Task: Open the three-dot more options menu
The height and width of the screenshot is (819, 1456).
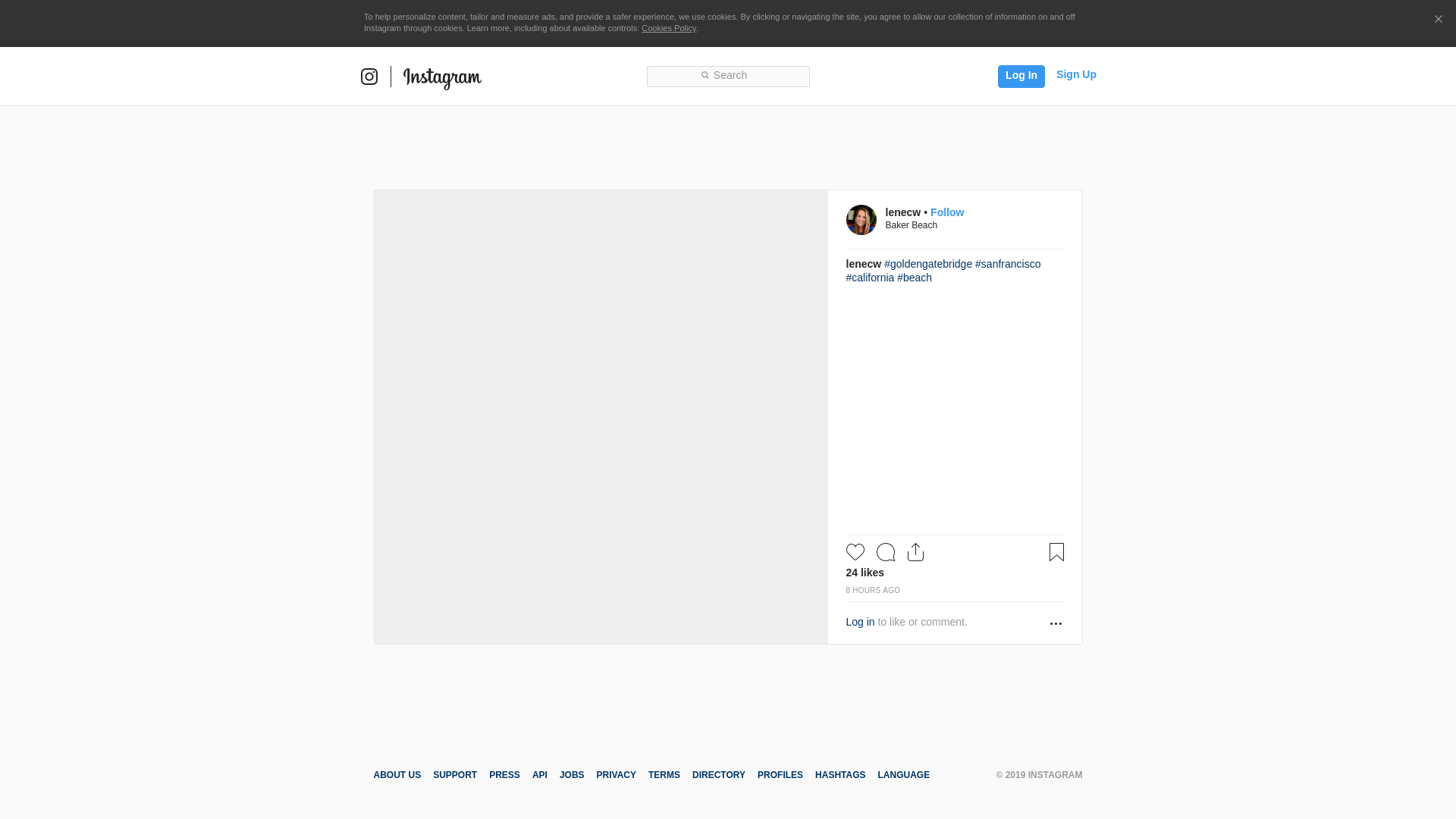Action: tap(1056, 623)
